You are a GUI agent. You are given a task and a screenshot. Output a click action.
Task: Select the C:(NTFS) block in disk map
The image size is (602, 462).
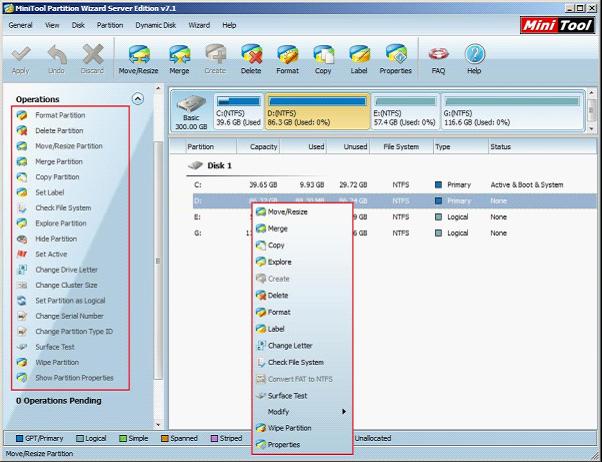[239, 111]
